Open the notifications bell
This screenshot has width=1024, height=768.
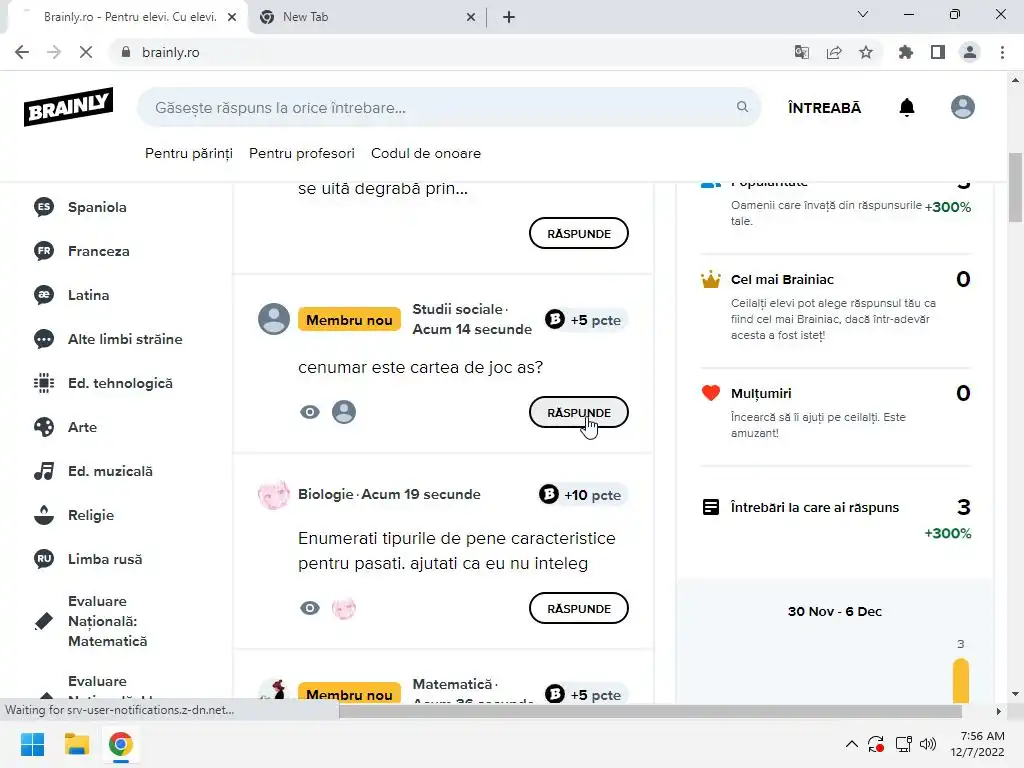click(906, 107)
